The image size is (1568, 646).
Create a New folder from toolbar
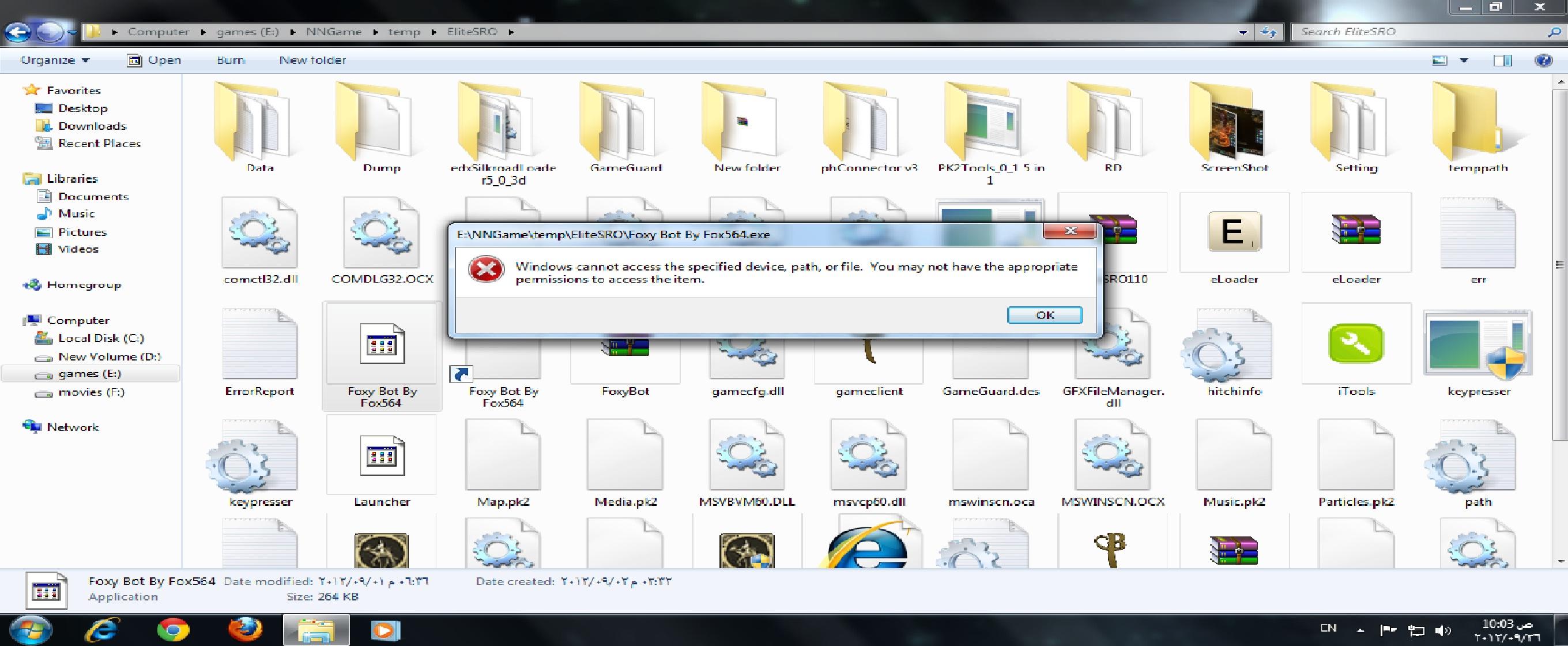(312, 61)
